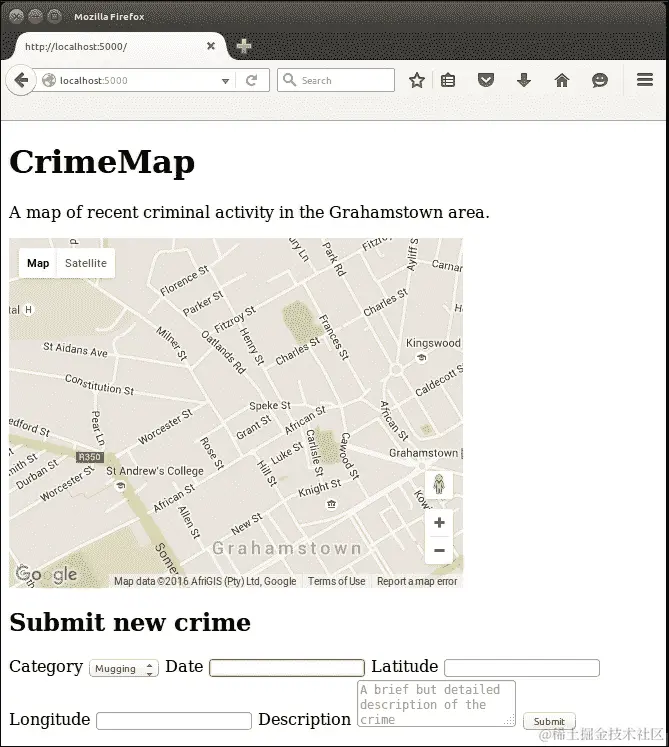Click the St Andrew's College marker icon
The image size is (669, 747).
(120, 485)
